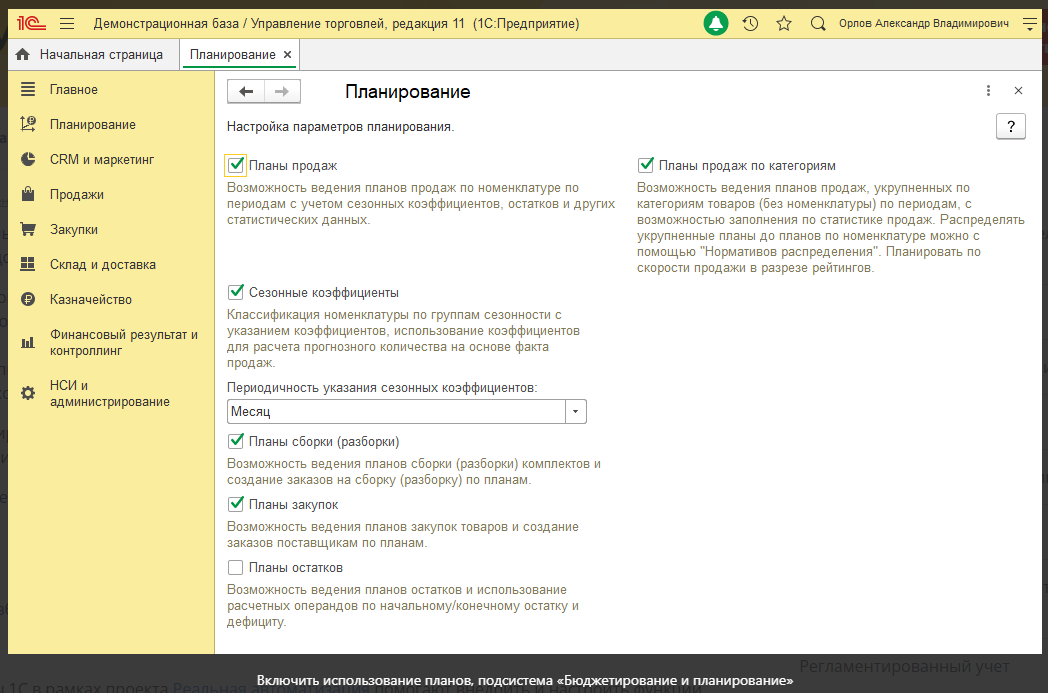This screenshot has height=693, width=1048.
Task: Click the Закупки cart icon
Action: point(27,229)
